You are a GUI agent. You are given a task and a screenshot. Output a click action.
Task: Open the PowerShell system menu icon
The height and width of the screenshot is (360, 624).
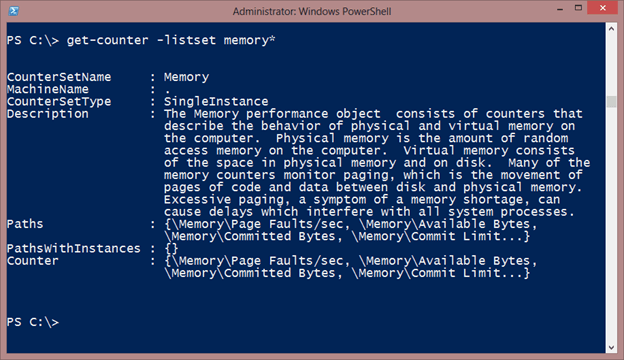pos(14,11)
